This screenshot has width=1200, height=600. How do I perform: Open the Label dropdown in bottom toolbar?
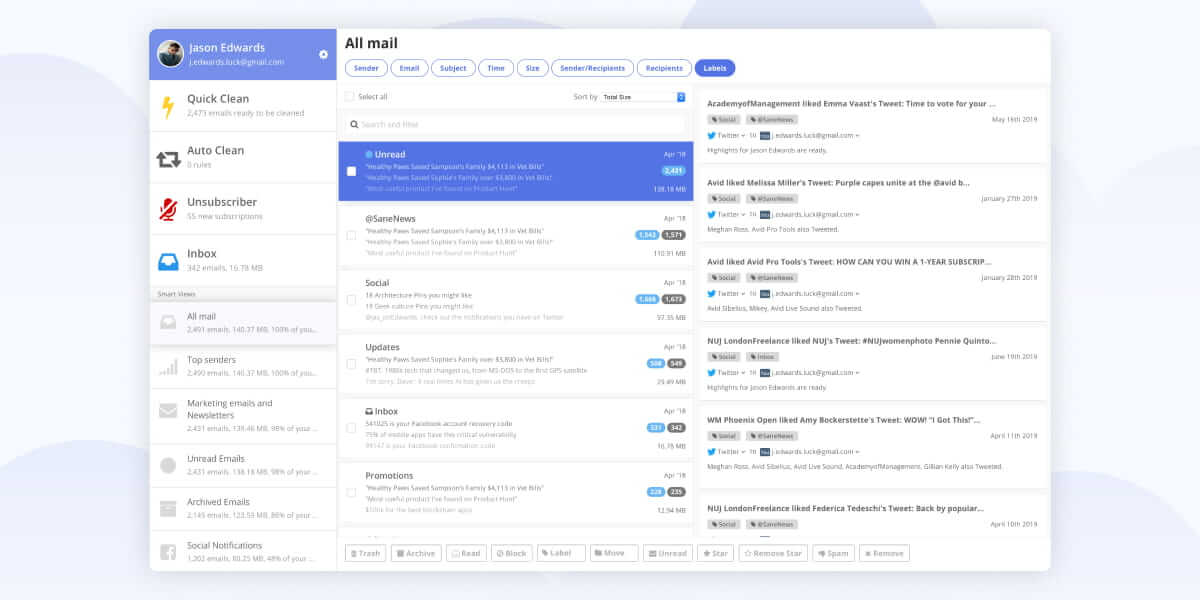(x=561, y=553)
